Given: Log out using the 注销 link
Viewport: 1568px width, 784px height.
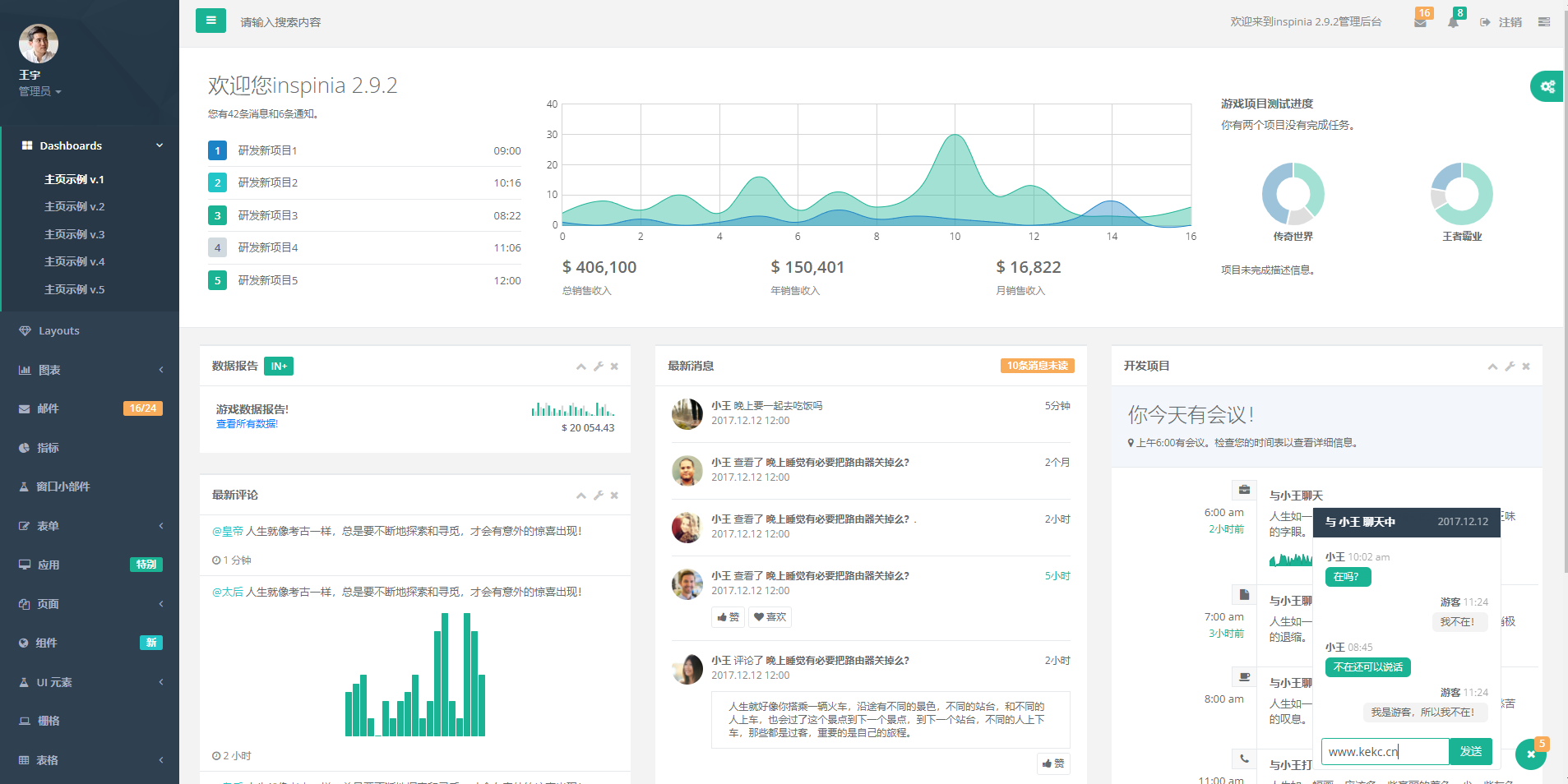Looking at the screenshot, I should [1502, 22].
